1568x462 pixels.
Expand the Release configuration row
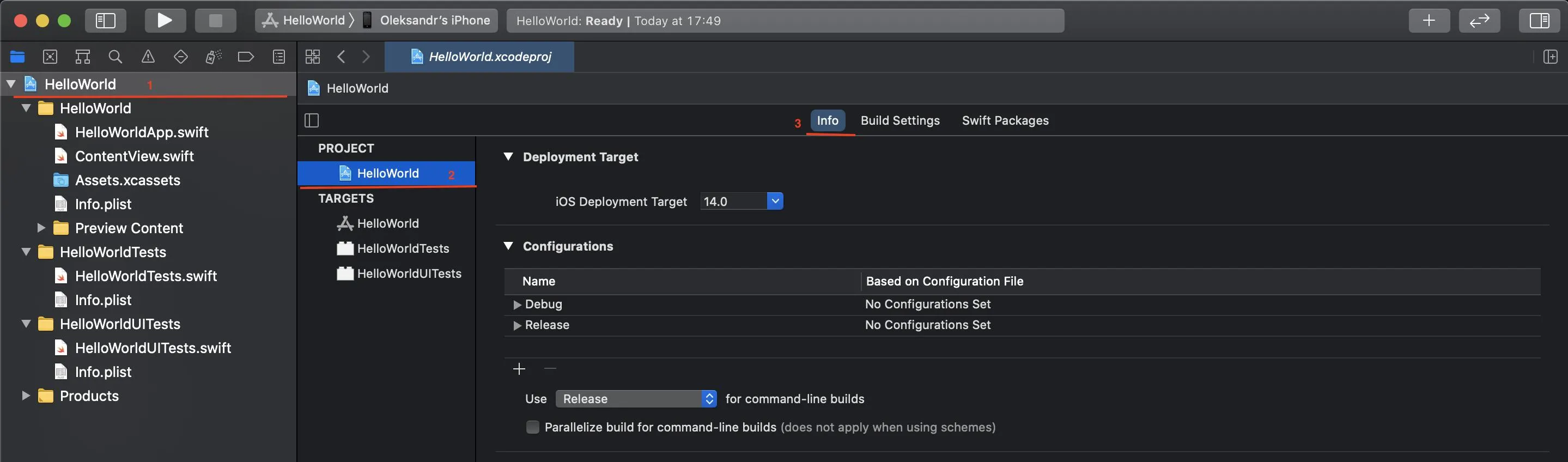tap(517, 325)
